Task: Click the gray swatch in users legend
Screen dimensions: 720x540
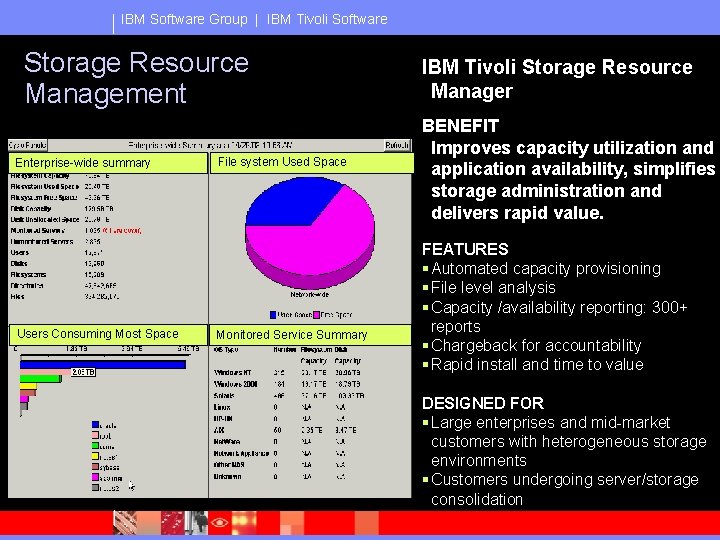Action: point(95,488)
